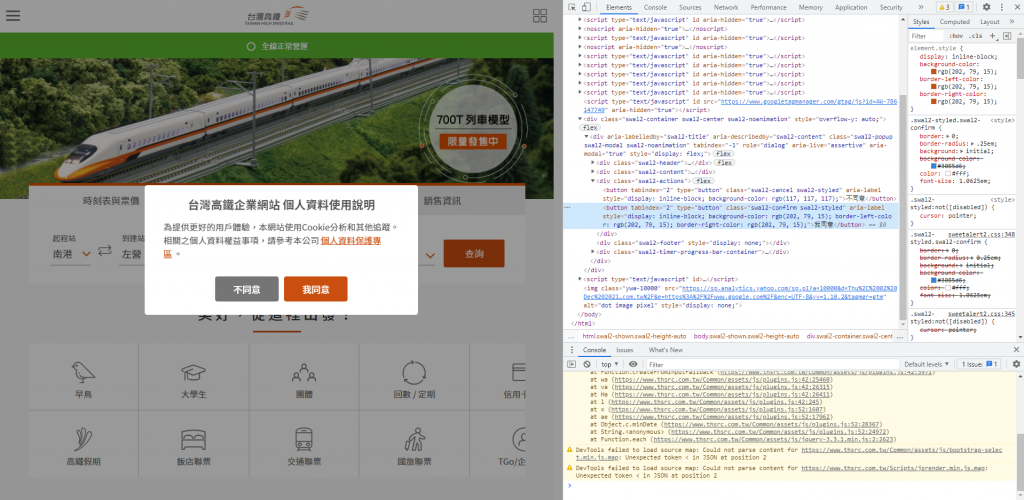This screenshot has width=1024, height=500.
Task: Toggle the computed styles sidebar pane
Action: [1006, 36]
